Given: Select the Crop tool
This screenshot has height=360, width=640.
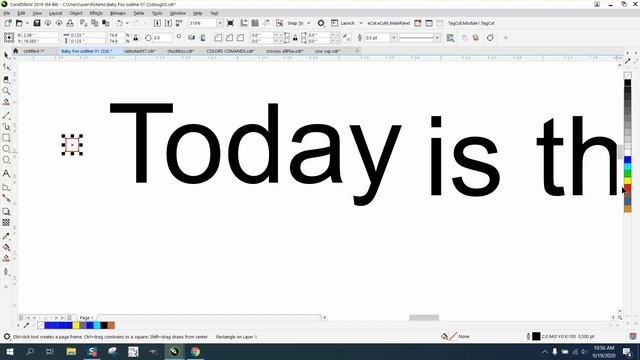Looking at the screenshot, I should (x=6, y=80).
